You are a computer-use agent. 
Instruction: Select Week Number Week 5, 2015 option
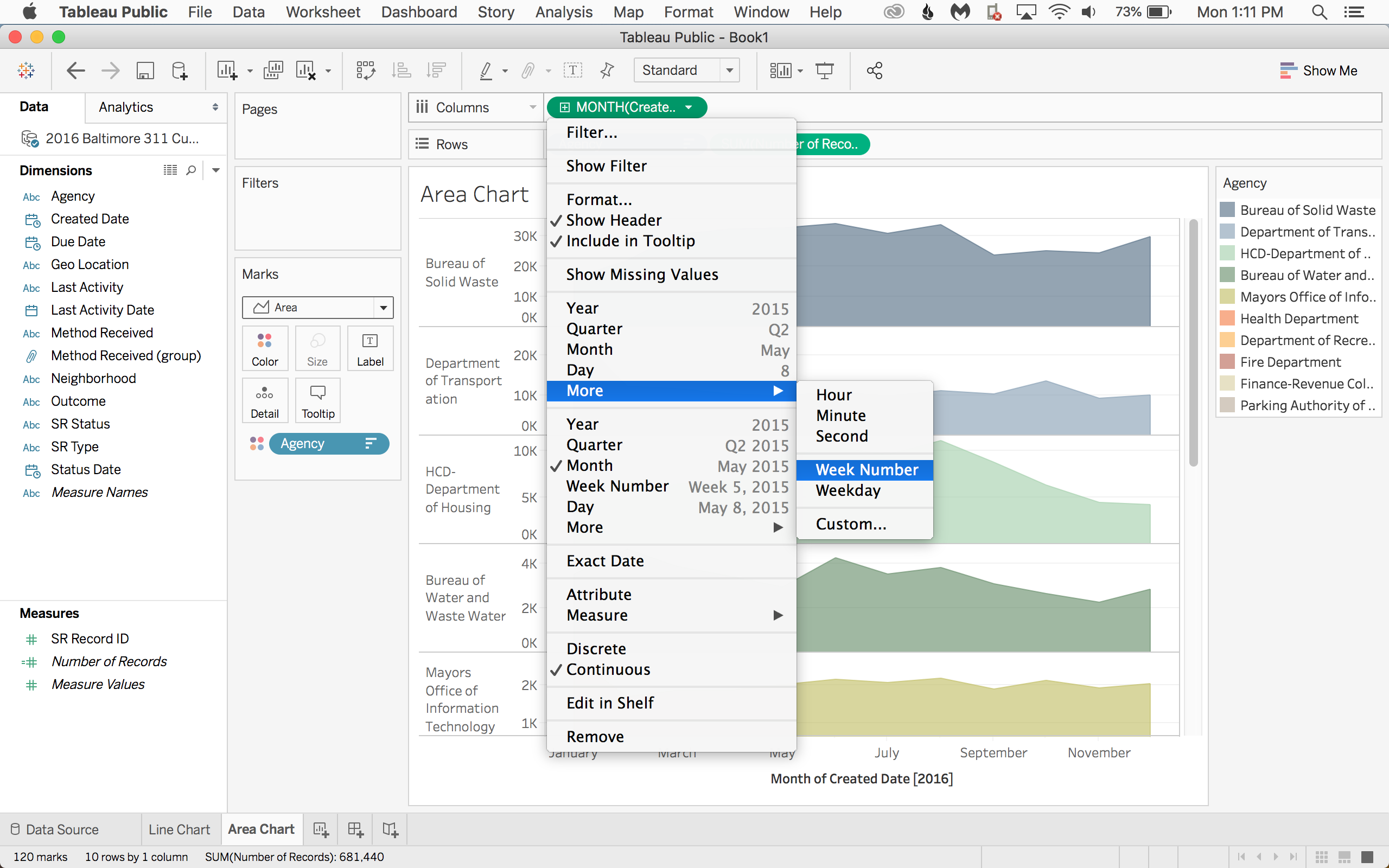tap(671, 486)
